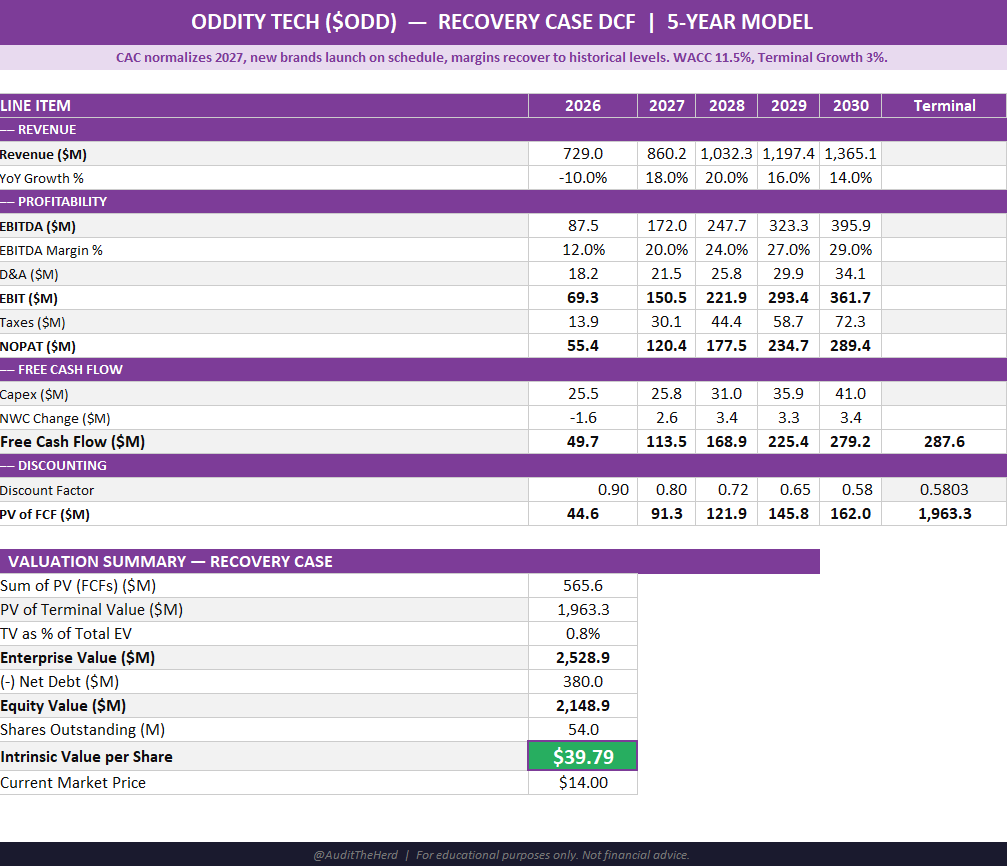Select the Net Debt value 380.0
This screenshot has width=1007, height=866.
(x=582, y=682)
